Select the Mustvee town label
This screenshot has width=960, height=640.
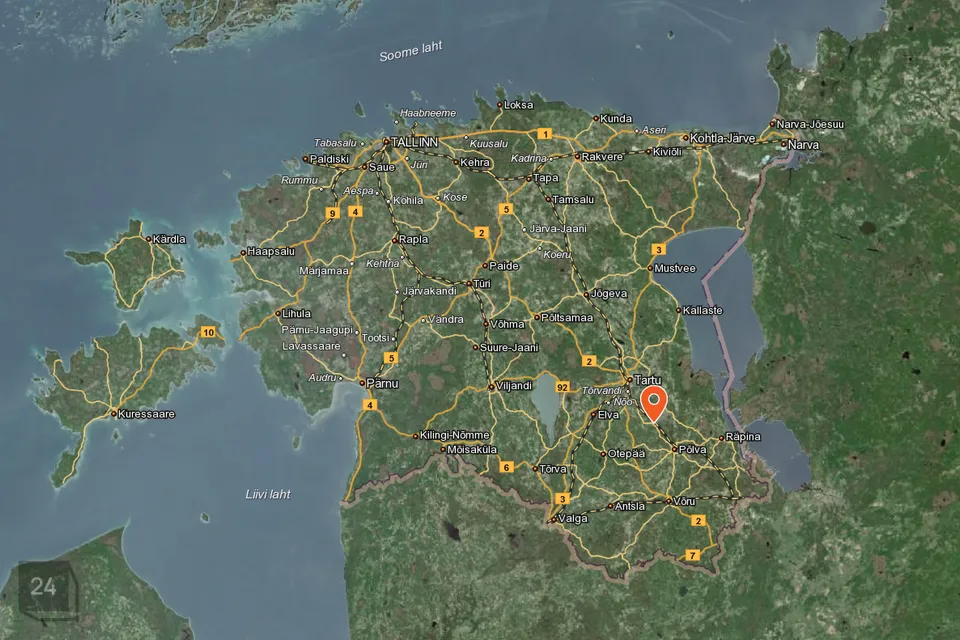[x=675, y=269]
